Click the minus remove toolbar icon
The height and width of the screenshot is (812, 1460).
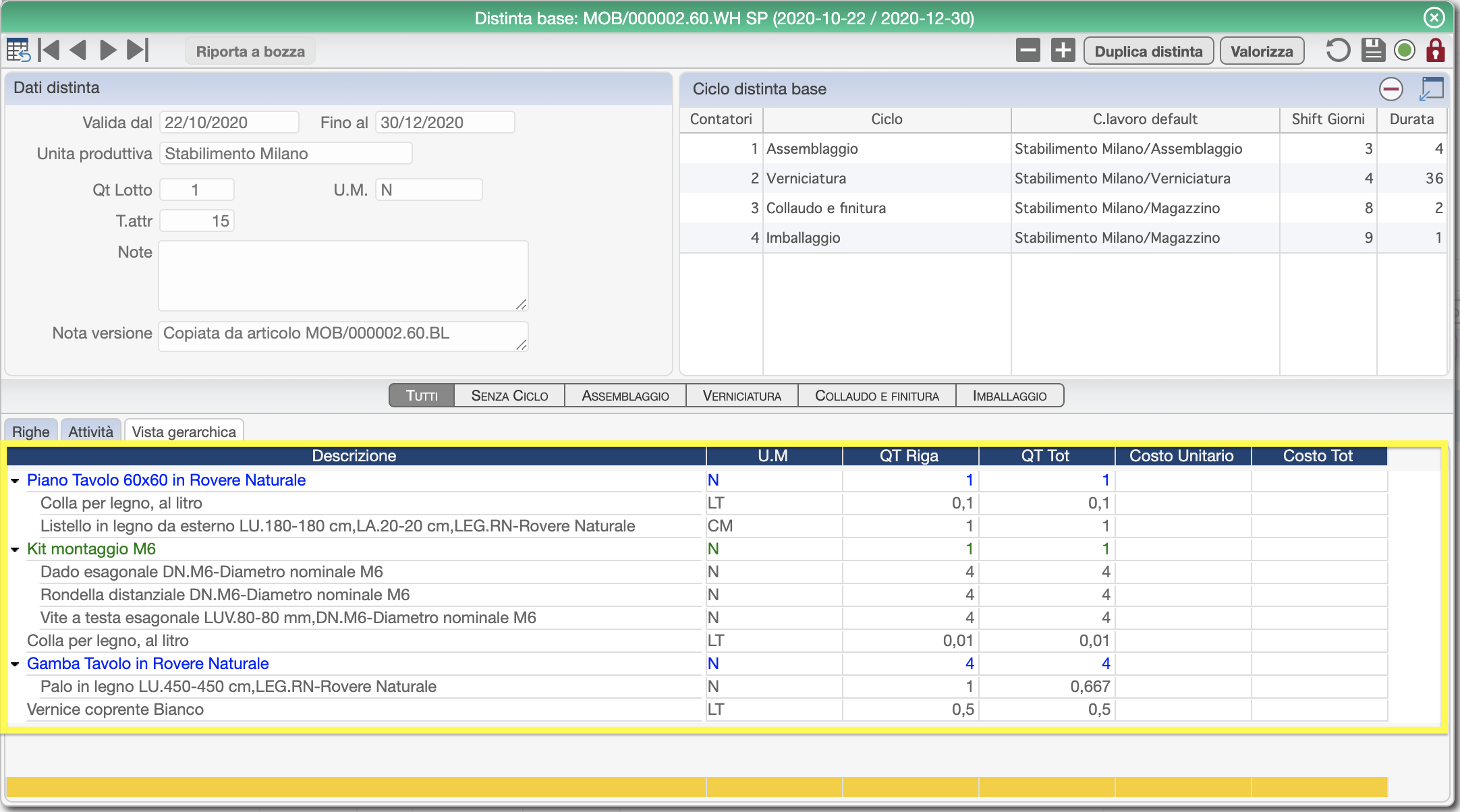point(1028,51)
